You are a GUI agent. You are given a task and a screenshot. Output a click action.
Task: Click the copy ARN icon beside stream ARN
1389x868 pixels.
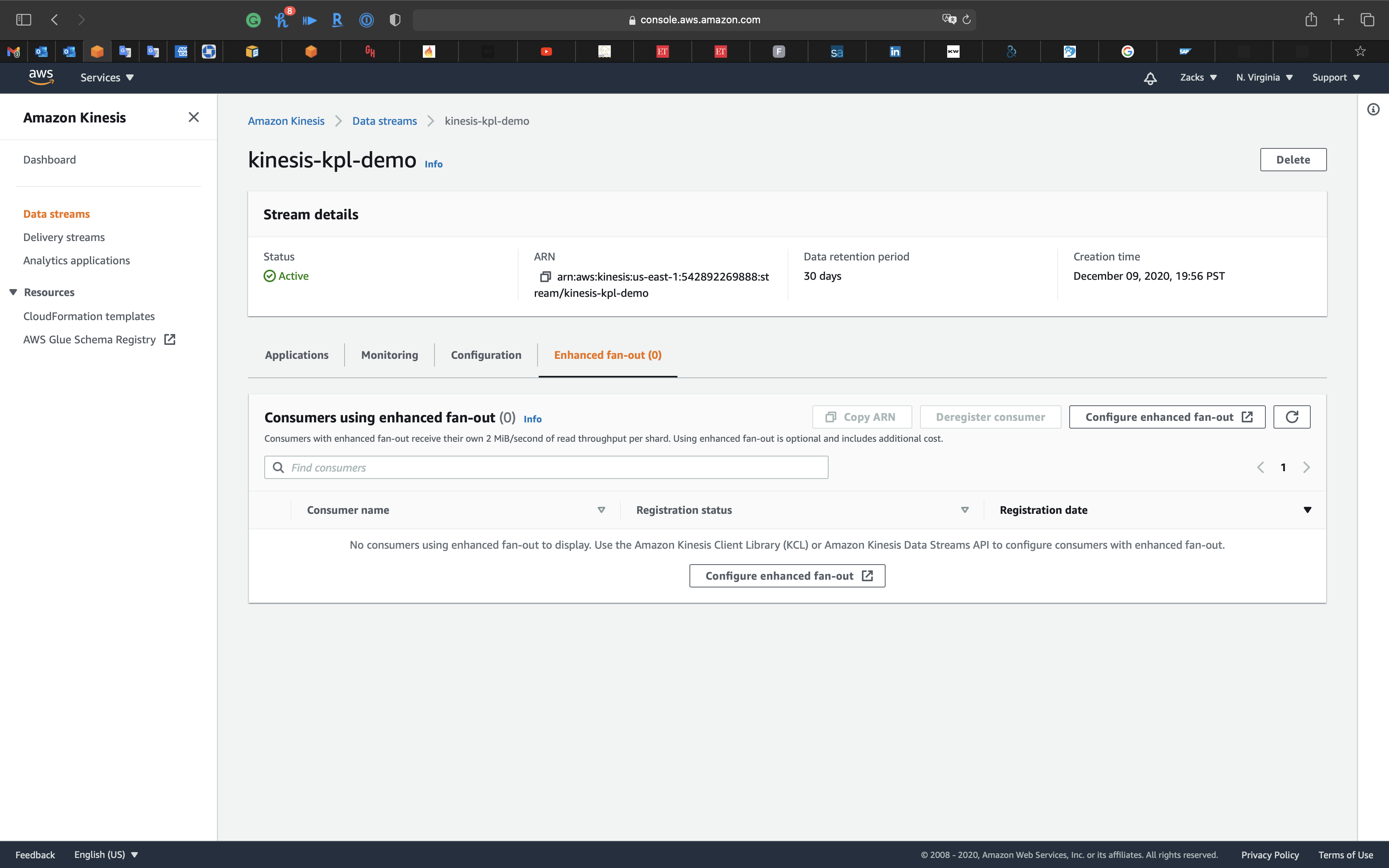click(545, 277)
